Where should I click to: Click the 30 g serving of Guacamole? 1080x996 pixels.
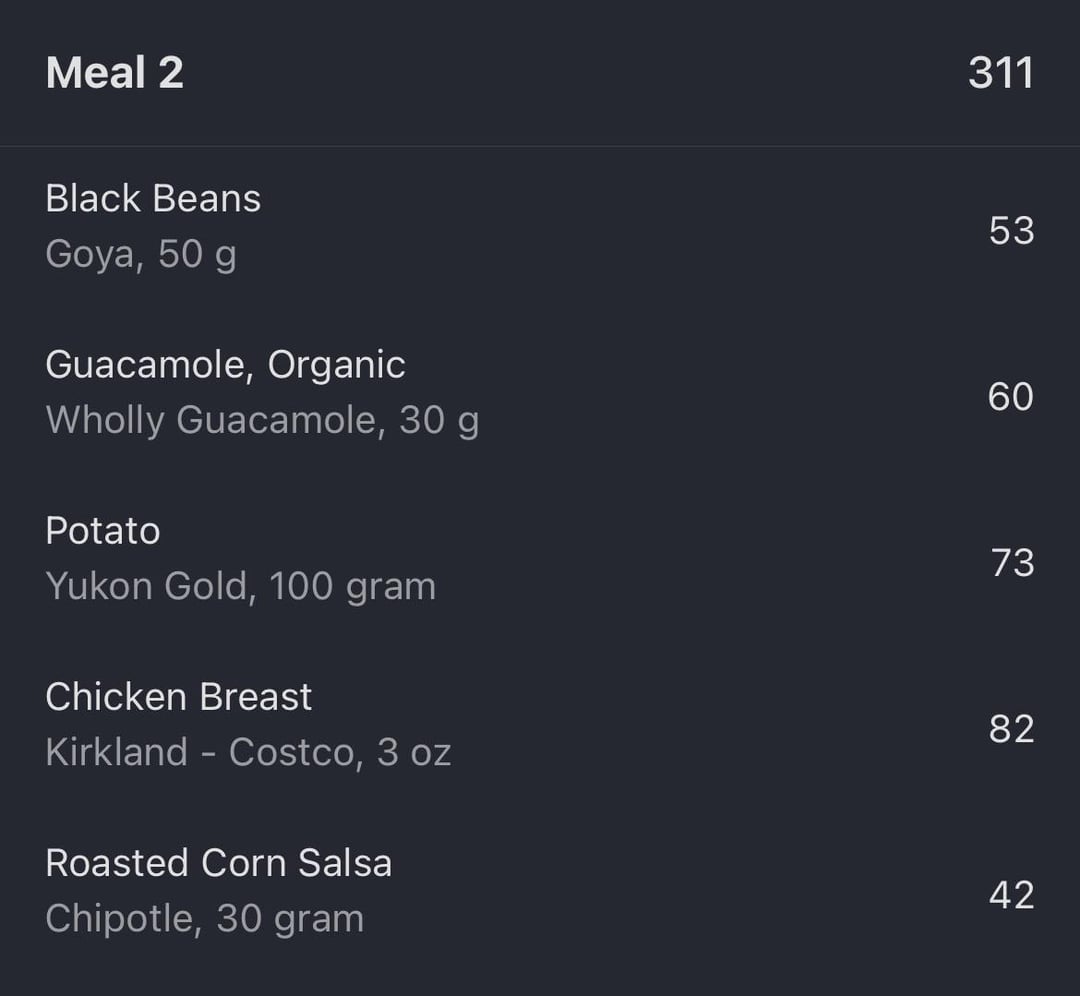coord(439,420)
